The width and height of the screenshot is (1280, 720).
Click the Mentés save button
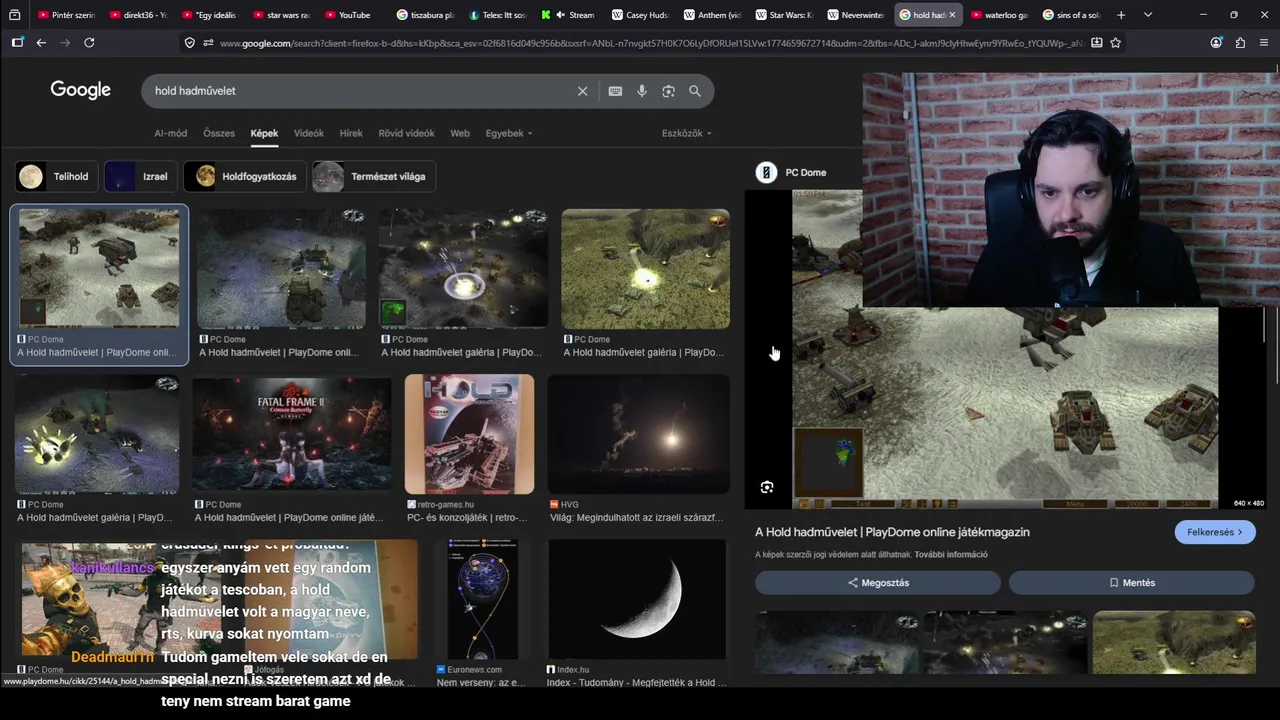click(x=1131, y=583)
